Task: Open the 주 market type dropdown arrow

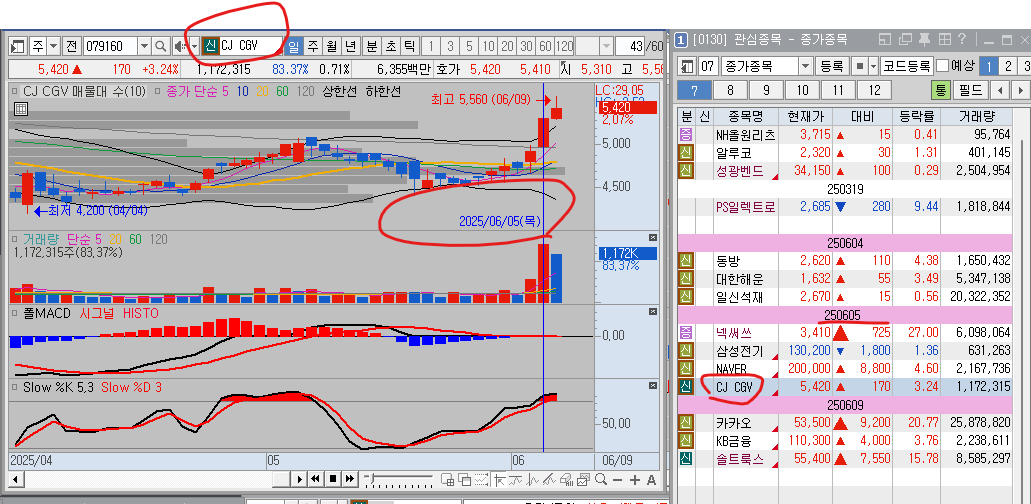Action: [54, 46]
